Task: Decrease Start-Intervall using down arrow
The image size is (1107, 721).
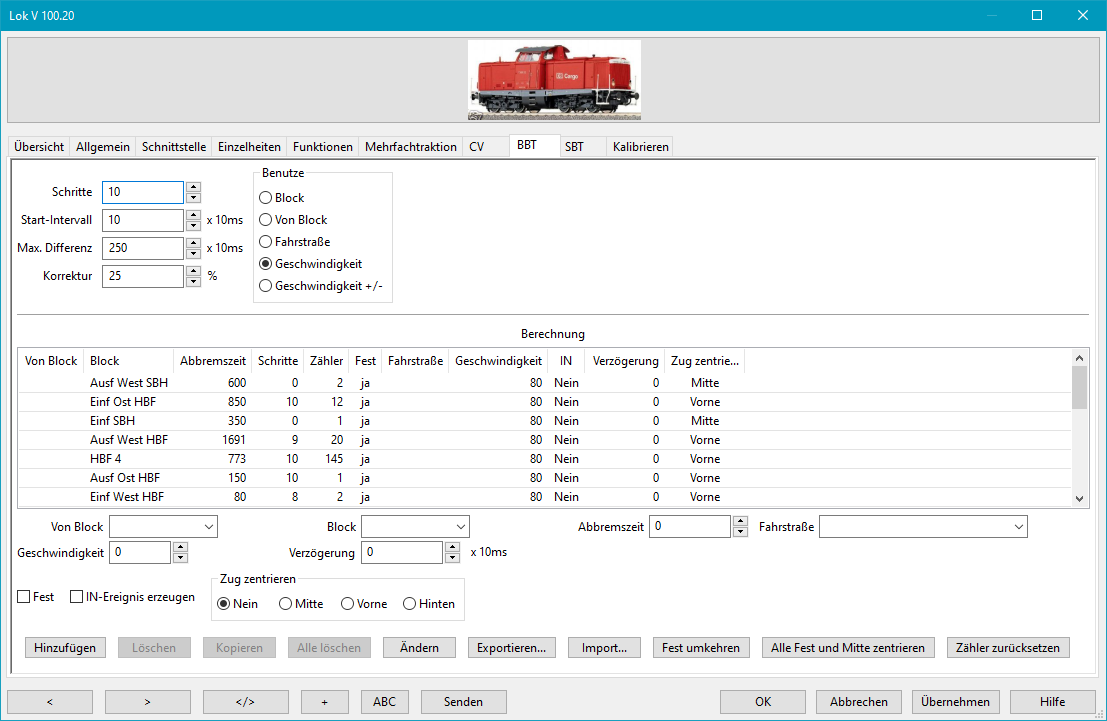Action: tap(193, 225)
